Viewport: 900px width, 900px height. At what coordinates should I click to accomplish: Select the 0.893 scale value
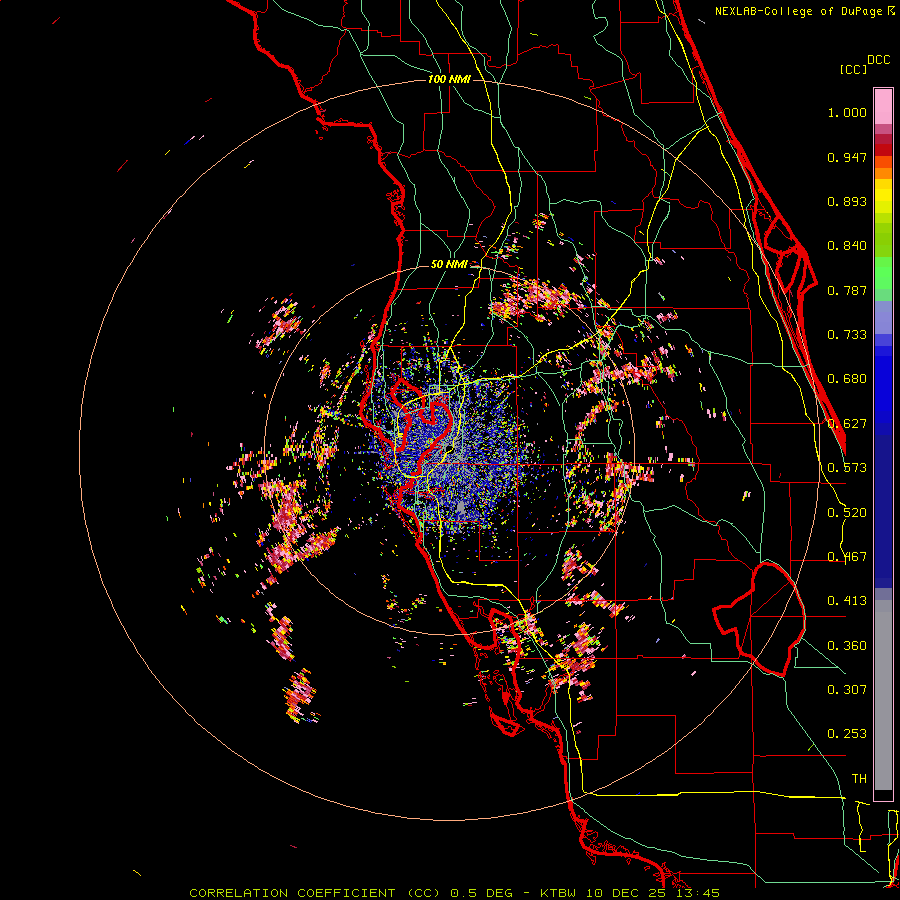click(847, 201)
